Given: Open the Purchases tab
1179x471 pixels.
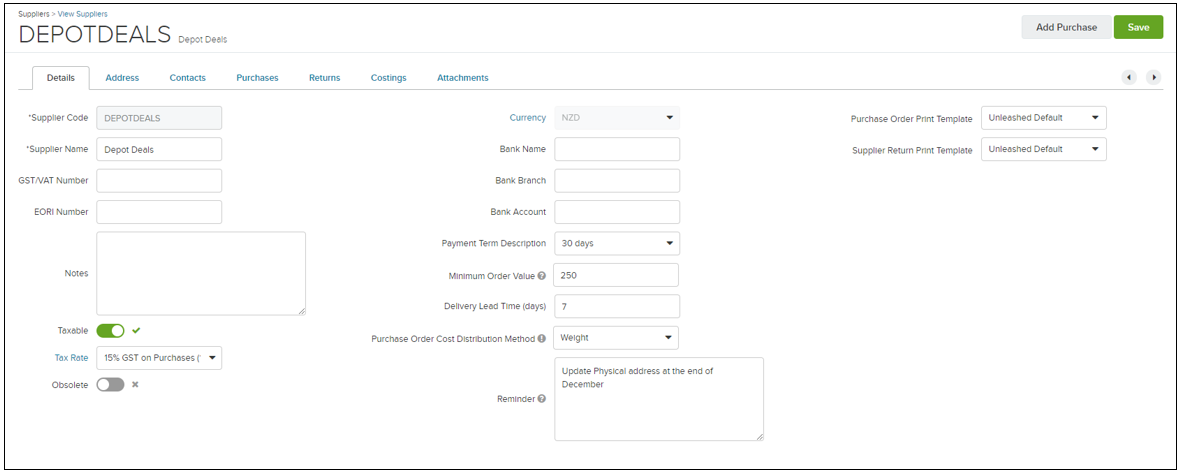Looking at the screenshot, I should point(257,77).
